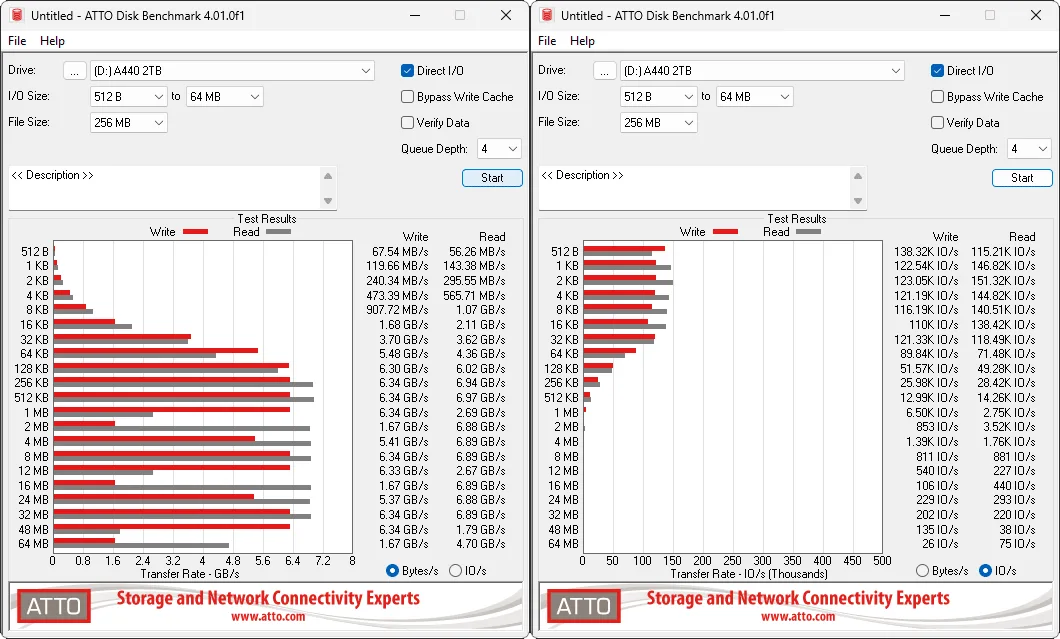Click the 5.48 GB/s write value

pos(404,354)
